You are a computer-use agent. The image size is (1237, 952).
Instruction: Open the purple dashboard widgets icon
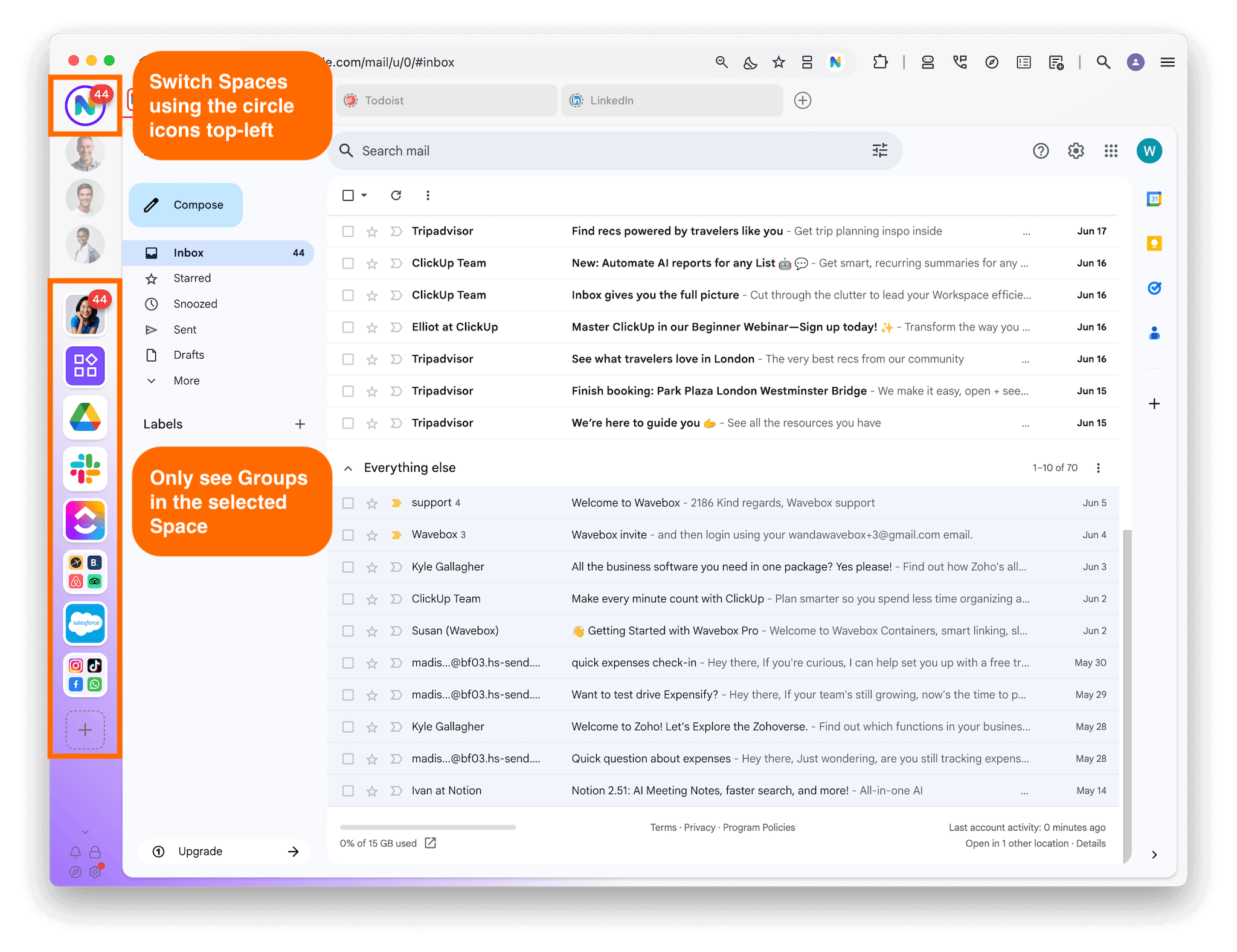pos(85,366)
